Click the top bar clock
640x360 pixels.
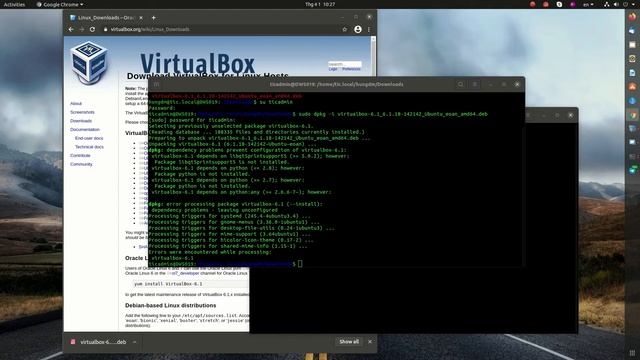coord(320,4)
